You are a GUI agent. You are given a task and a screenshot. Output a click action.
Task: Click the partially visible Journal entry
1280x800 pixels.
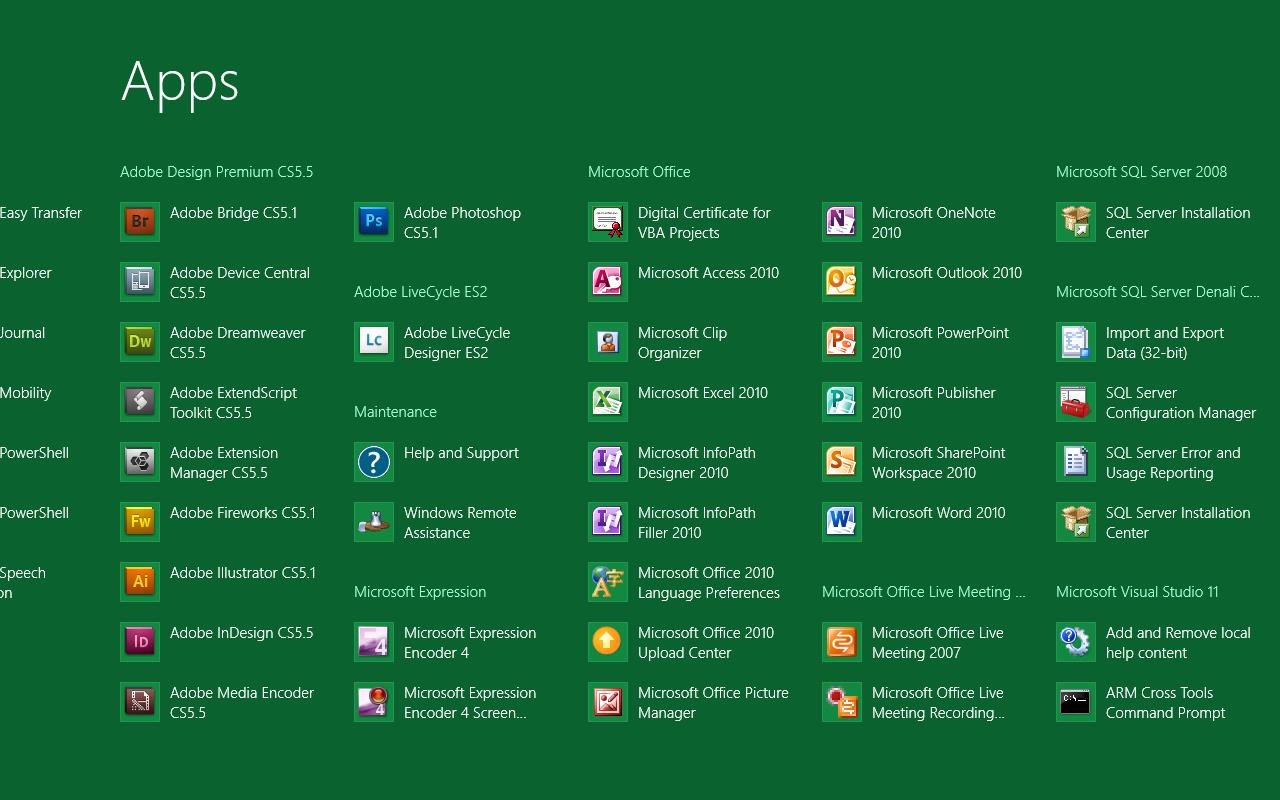coord(22,333)
